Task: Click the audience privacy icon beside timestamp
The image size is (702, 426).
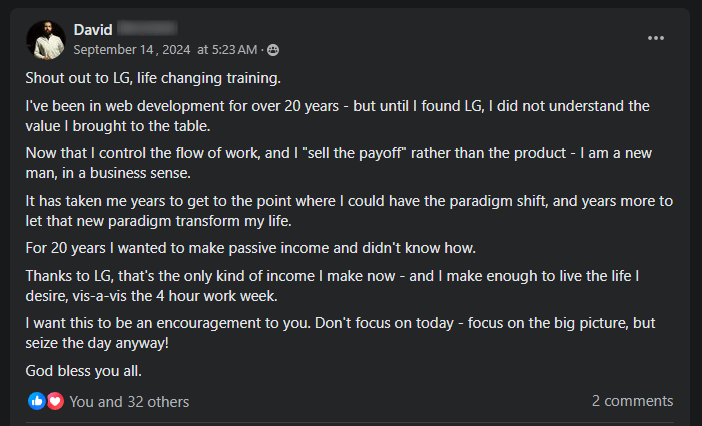Action: click(x=273, y=49)
